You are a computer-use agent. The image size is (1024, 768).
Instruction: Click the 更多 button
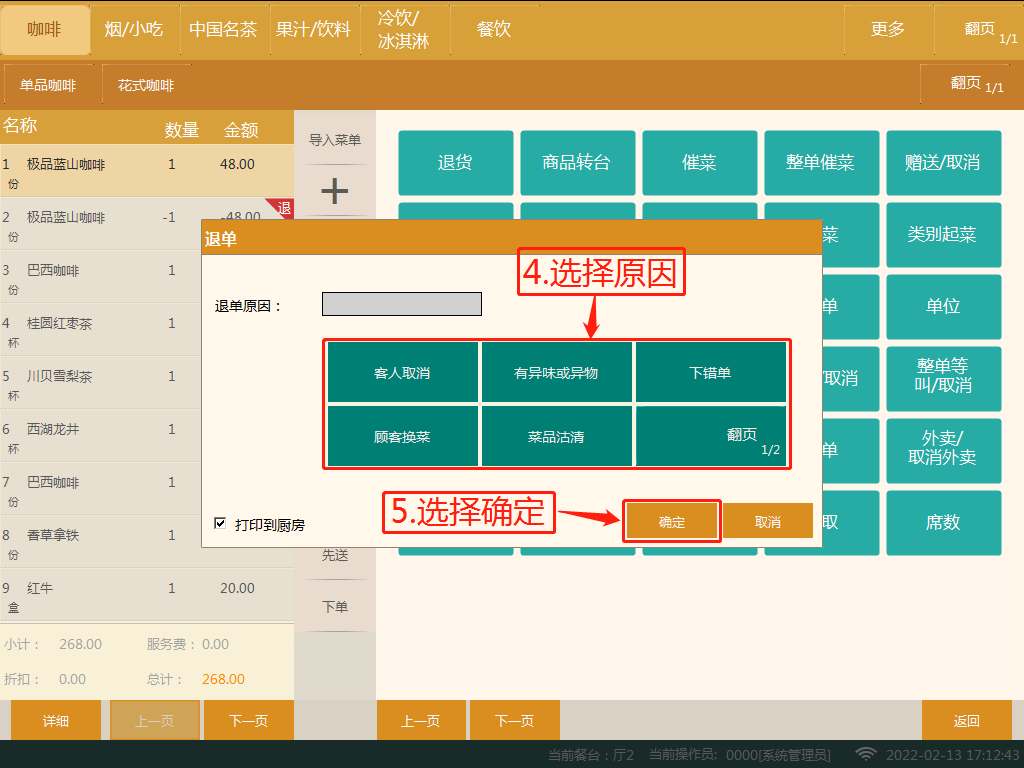pyautogui.click(x=888, y=30)
